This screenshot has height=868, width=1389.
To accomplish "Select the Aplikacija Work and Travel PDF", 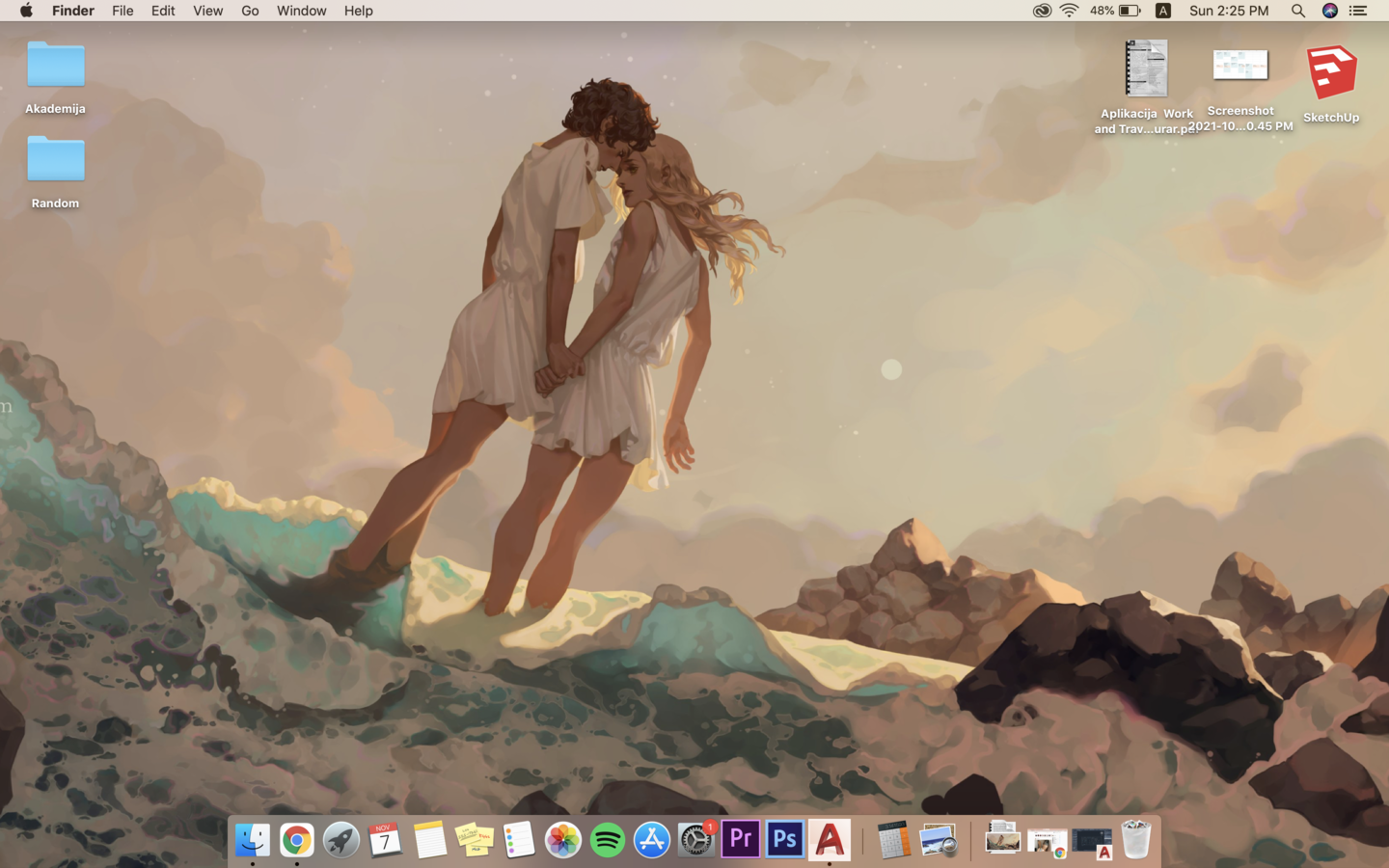I will coord(1147,87).
